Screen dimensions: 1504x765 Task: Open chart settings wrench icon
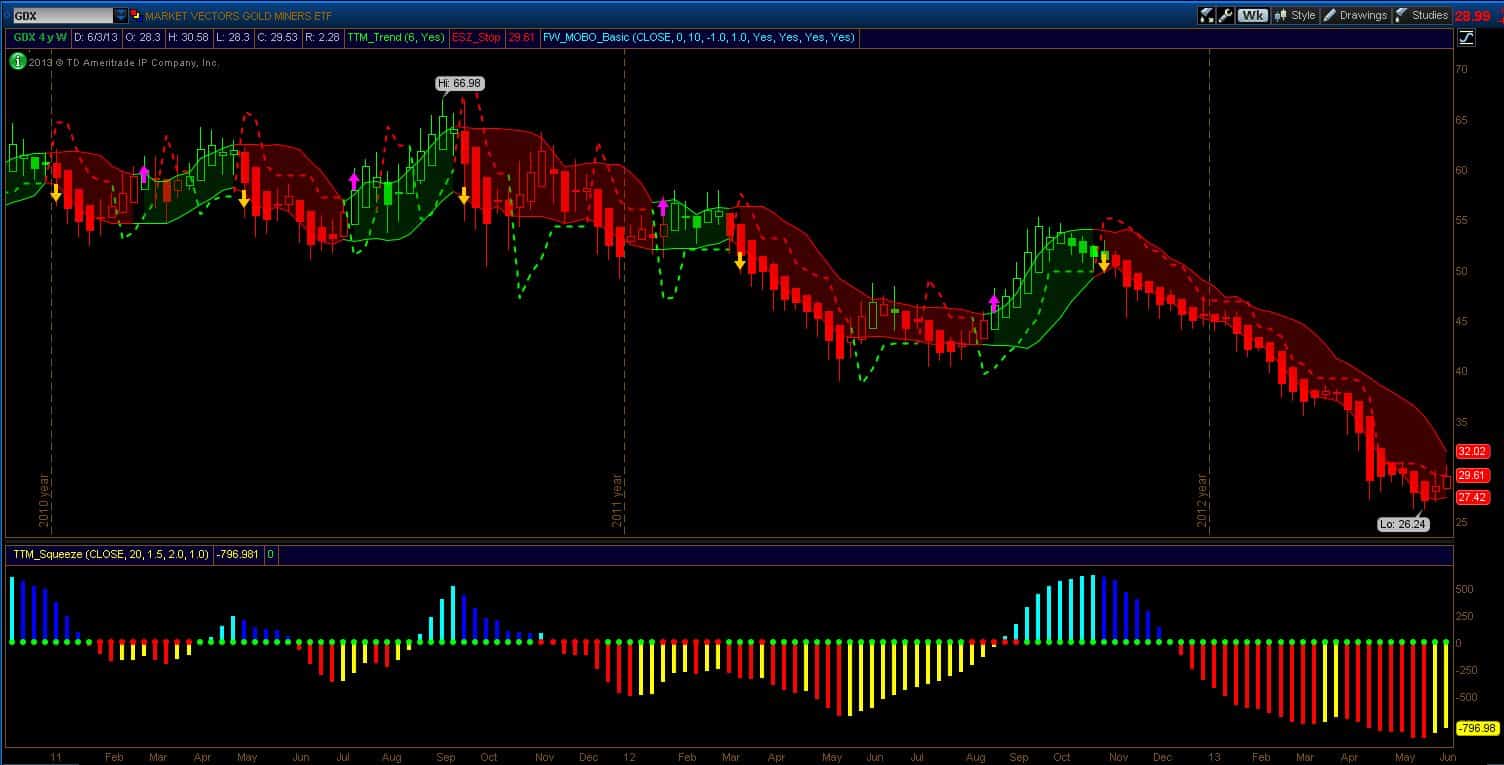pos(1225,15)
